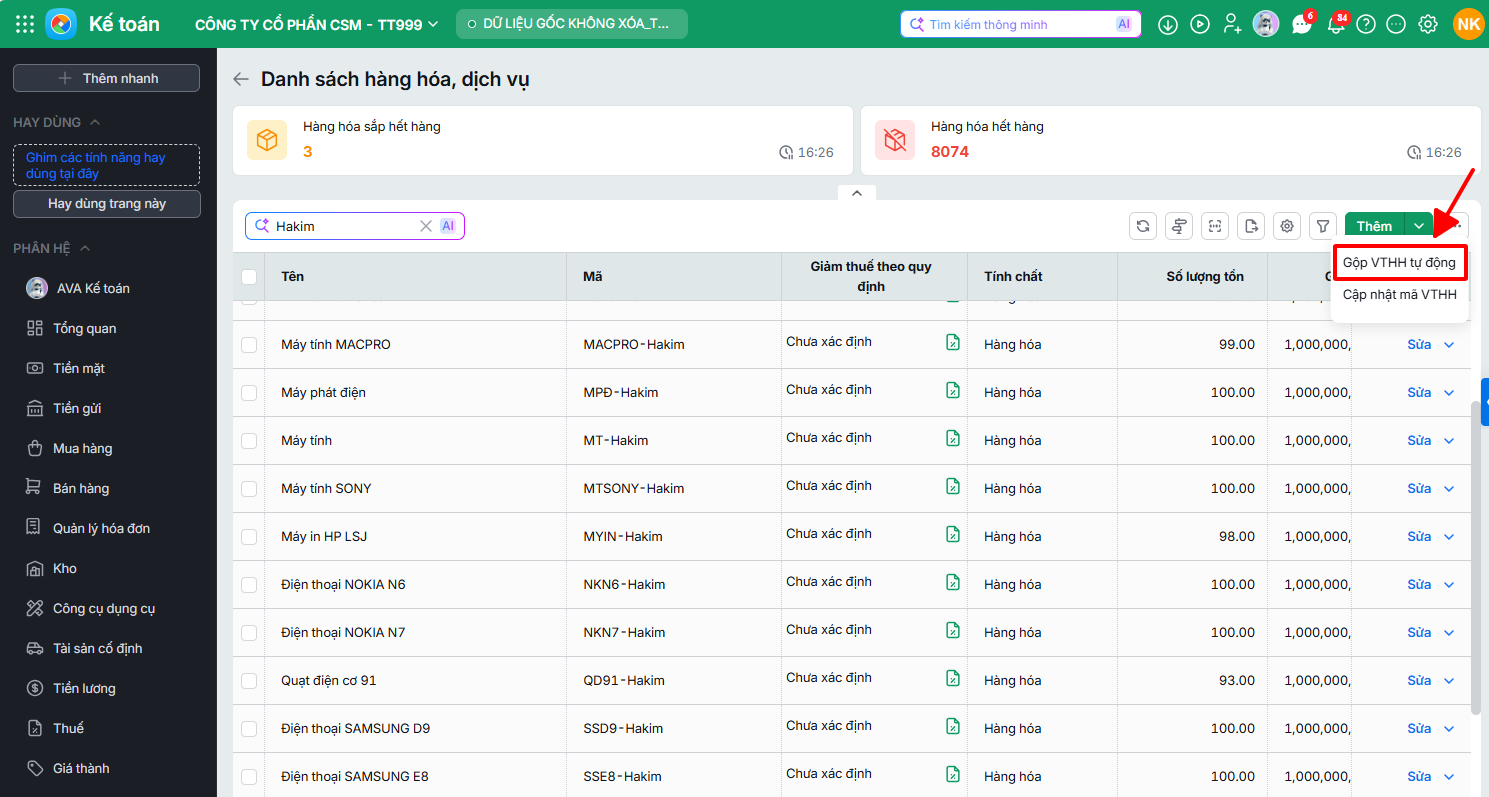The width and height of the screenshot is (1489, 797).
Task: Click the play tutorial icon in the header
Action: (1200, 25)
